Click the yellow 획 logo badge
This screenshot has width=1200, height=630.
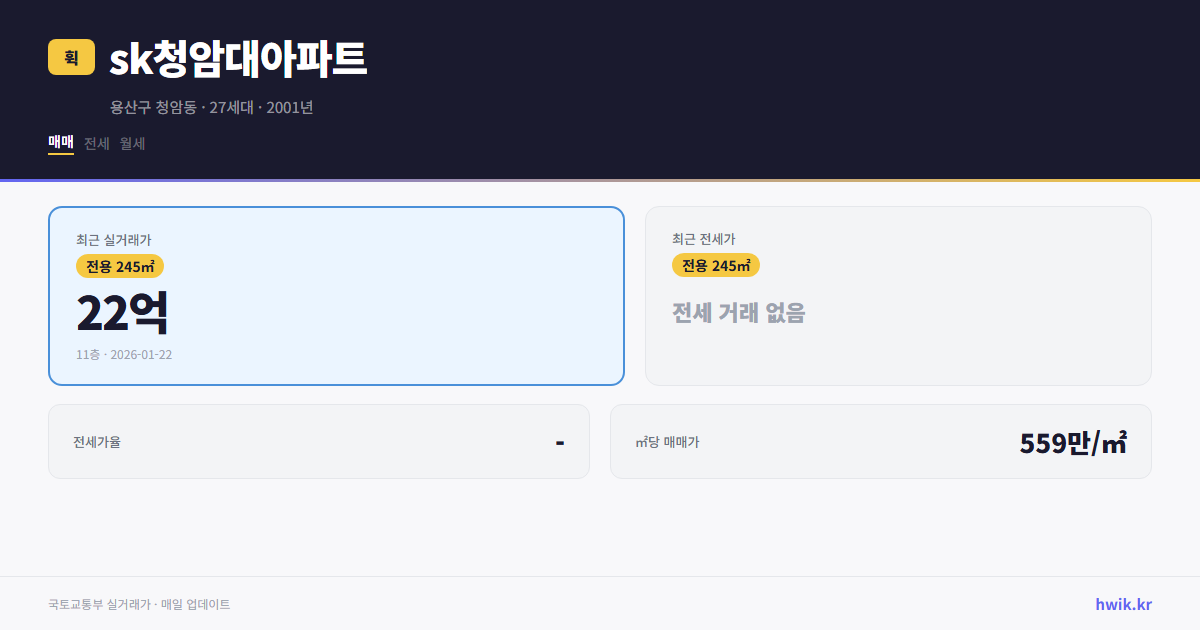pos(69,58)
